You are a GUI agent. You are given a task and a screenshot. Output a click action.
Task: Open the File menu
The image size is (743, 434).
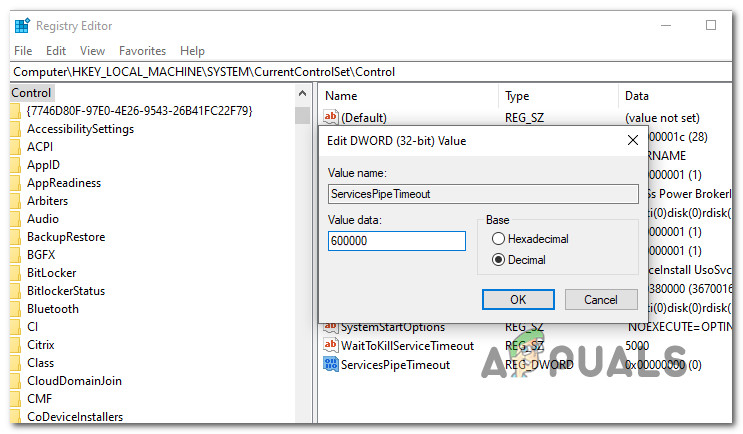click(x=23, y=51)
